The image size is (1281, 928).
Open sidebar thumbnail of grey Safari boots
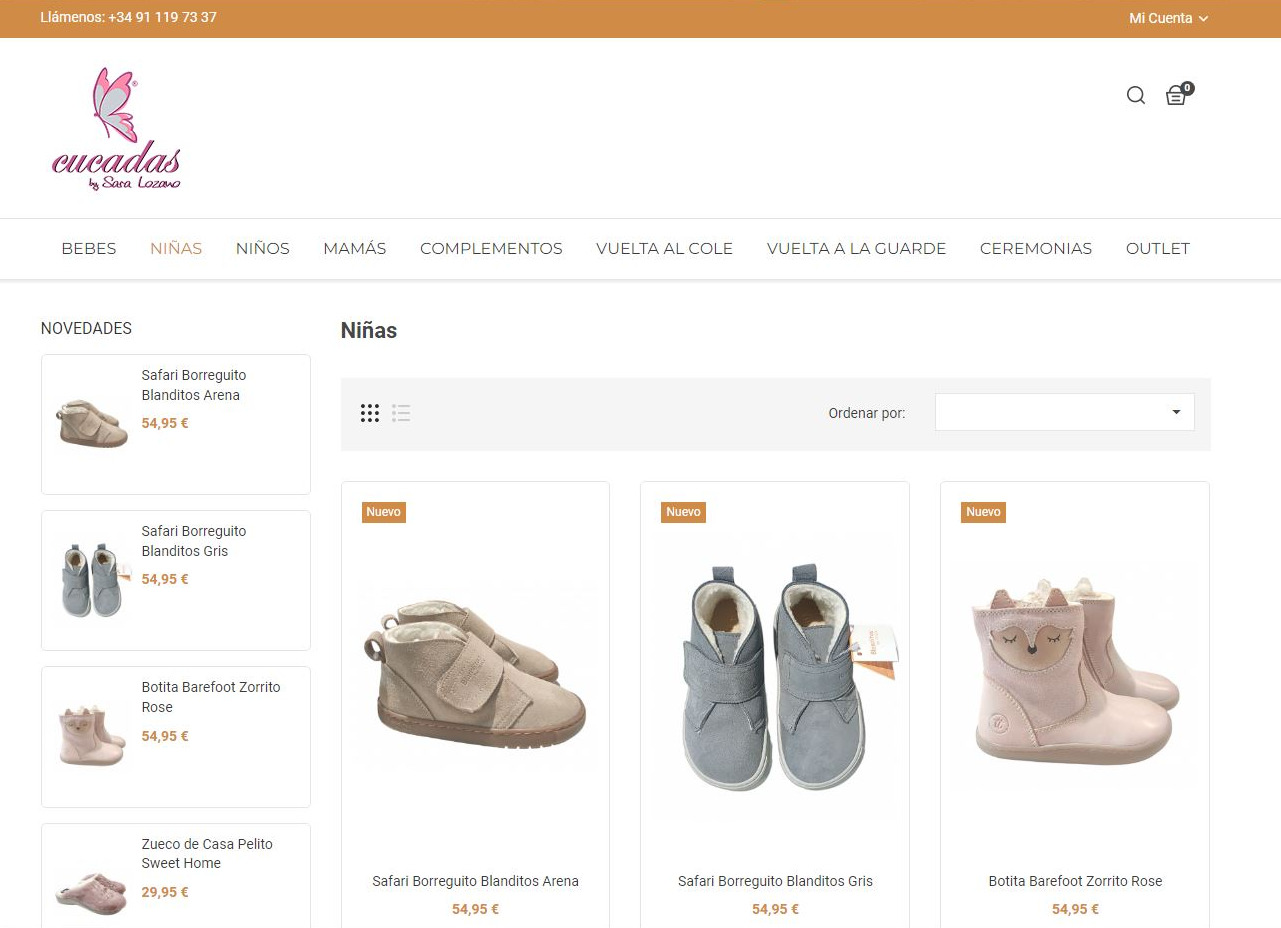pyautogui.click(x=91, y=581)
